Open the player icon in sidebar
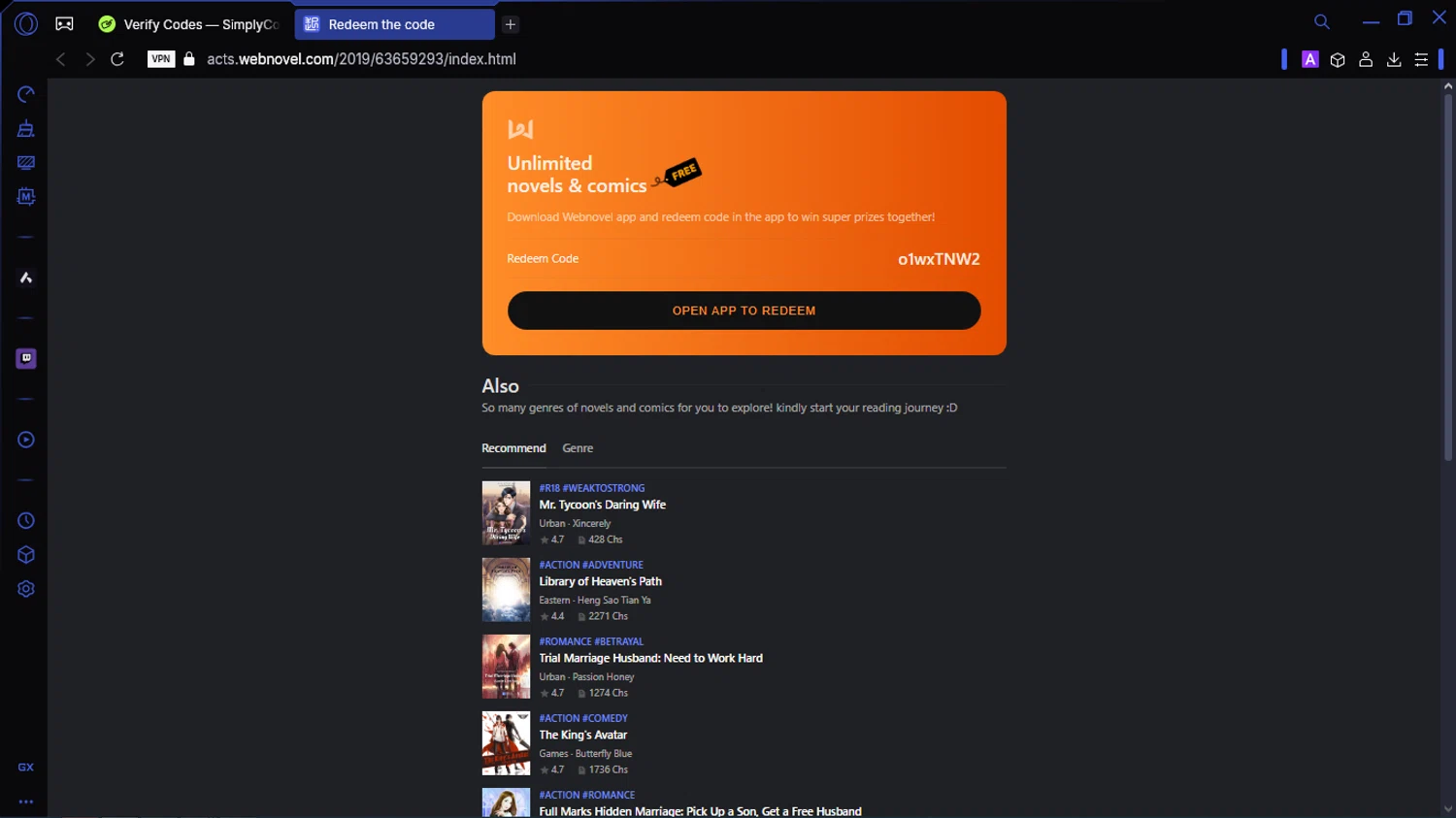 click(x=26, y=440)
